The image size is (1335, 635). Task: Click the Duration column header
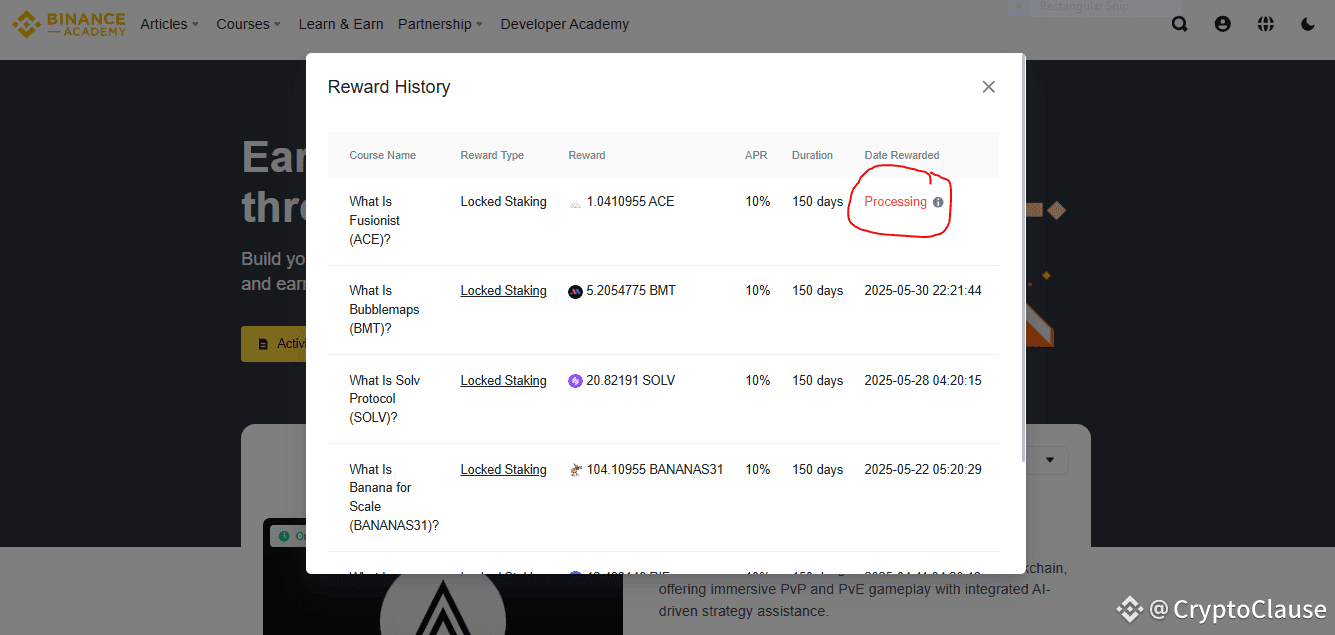point(812,155)
